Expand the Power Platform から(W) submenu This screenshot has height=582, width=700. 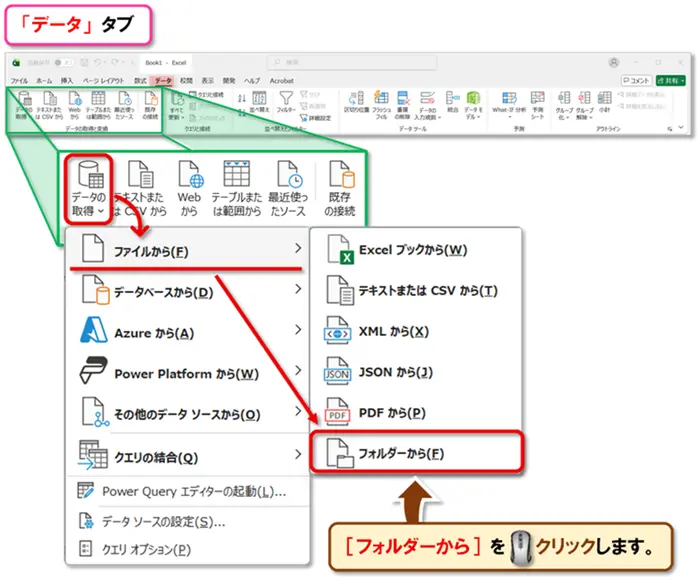click(188, 373)
